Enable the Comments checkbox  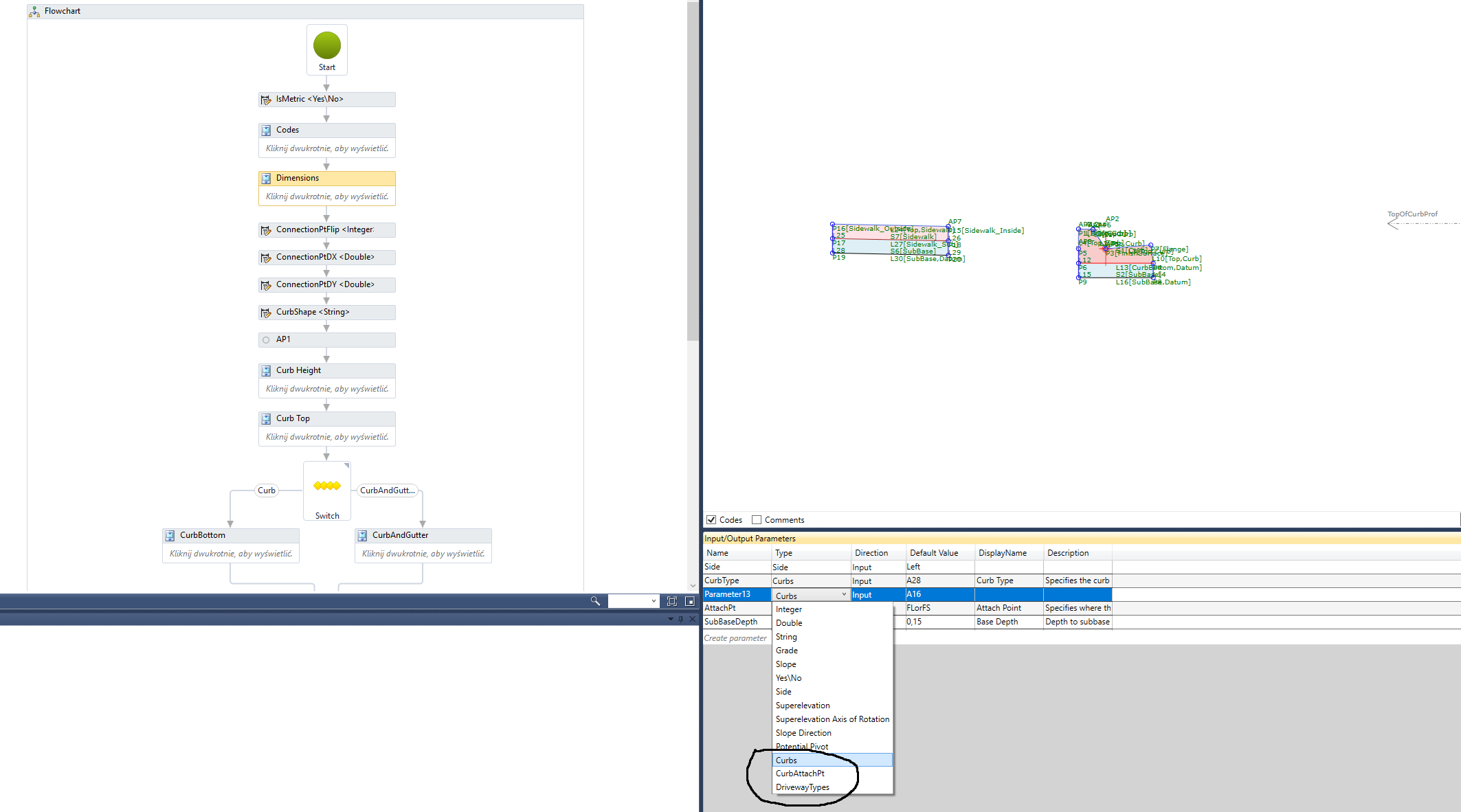[x=757, y=520]
